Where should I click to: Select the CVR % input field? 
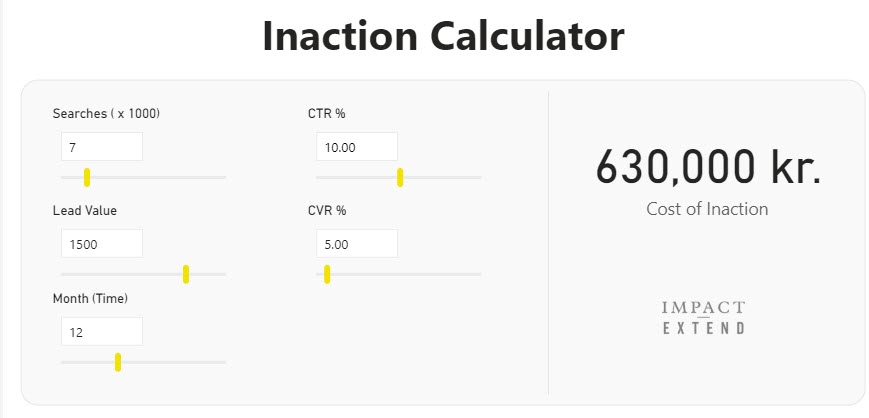tap(356, 243)
